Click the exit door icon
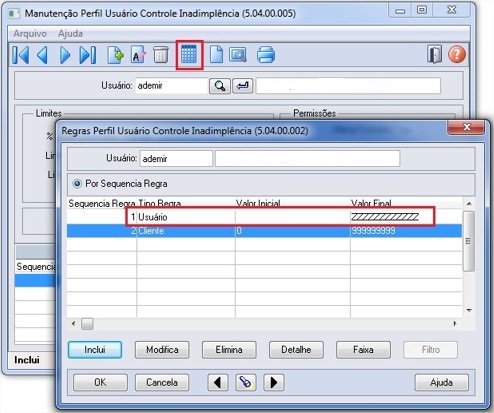This screenshot has height=413, width=494. (434, 54)
